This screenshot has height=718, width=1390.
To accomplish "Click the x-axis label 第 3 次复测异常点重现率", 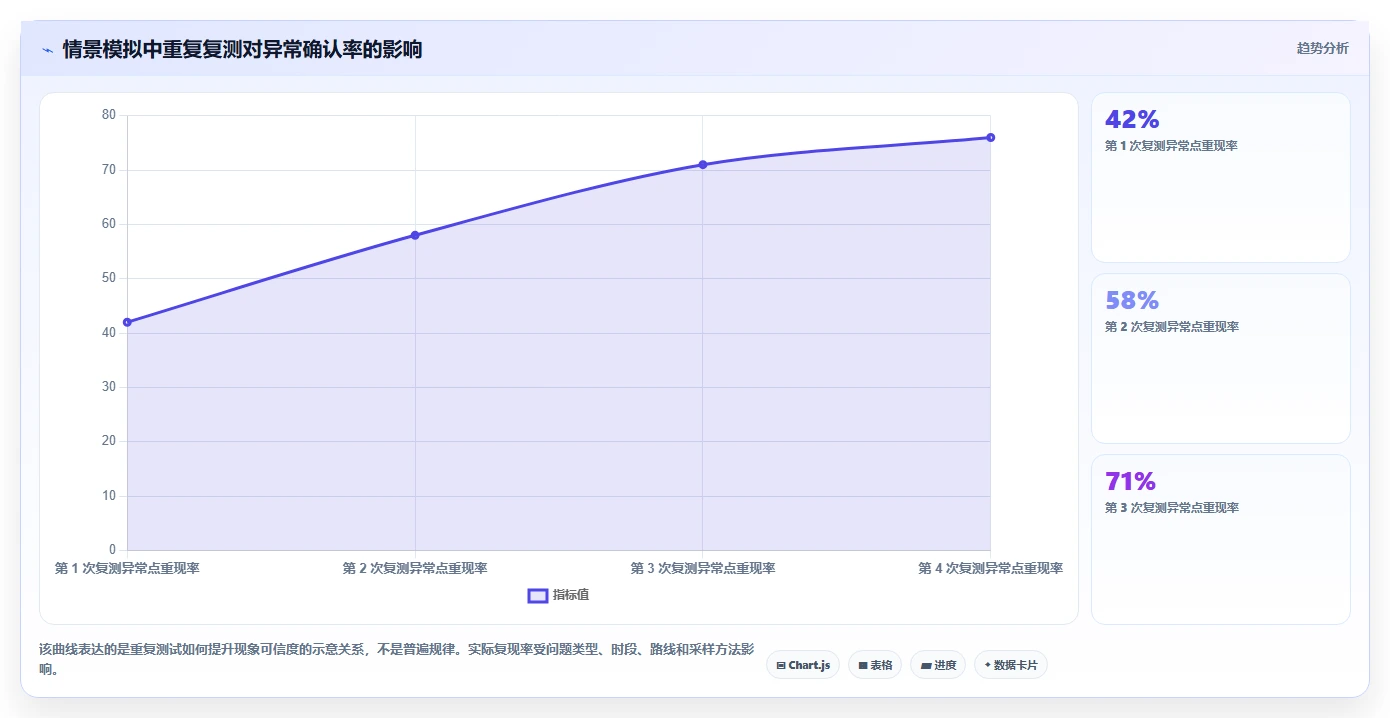I will pyautogui.click(x=703, y=568).
